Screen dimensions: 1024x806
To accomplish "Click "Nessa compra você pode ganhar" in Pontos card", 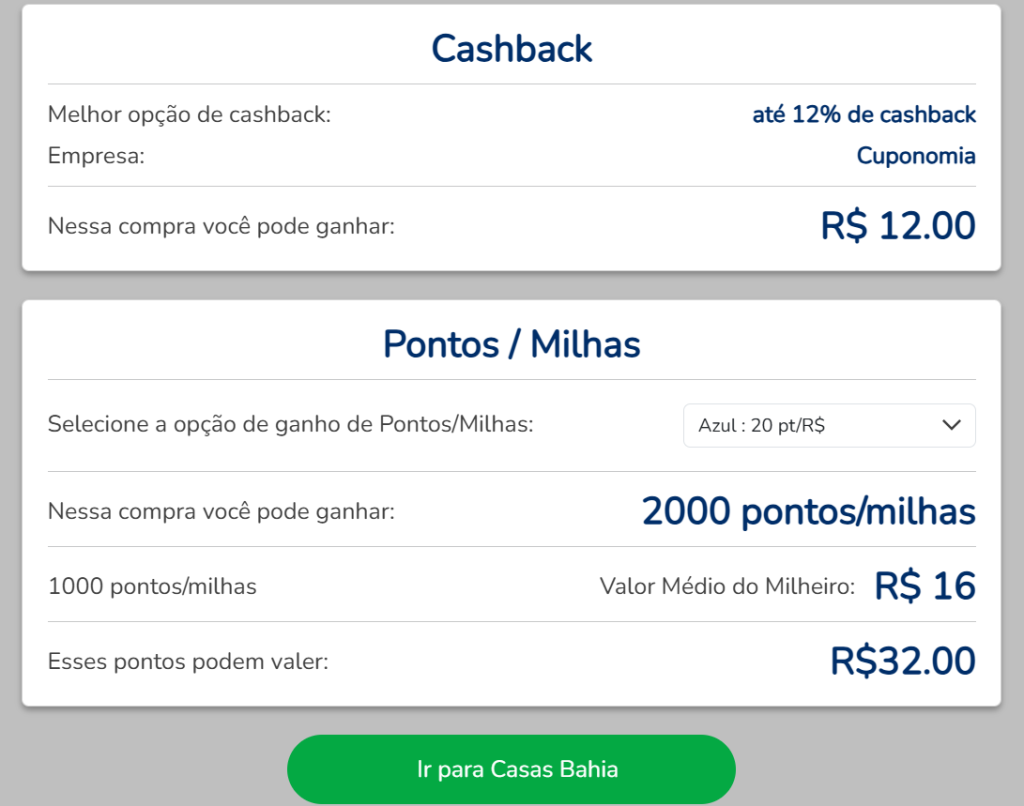I will pos(221,513).
